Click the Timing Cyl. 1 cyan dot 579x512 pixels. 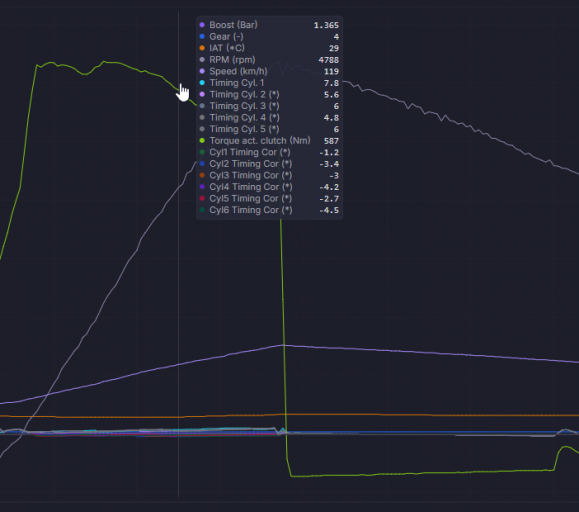[202, 83]
